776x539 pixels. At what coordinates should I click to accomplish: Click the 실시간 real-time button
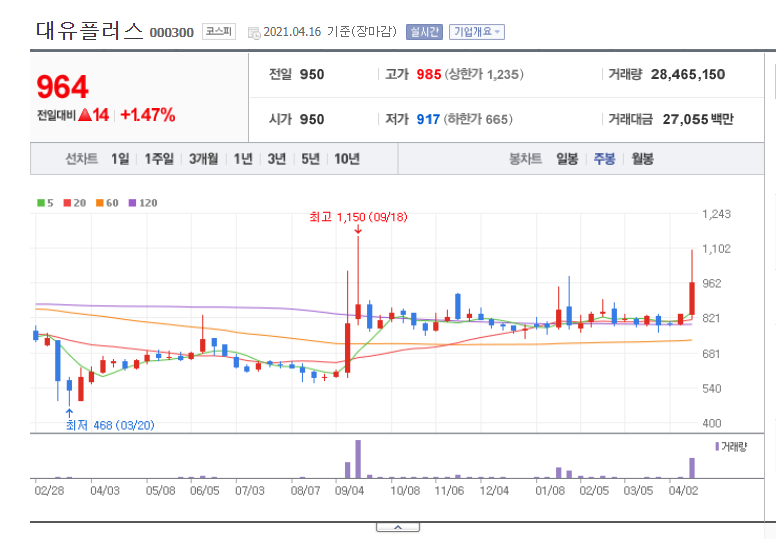click(424, 32)
